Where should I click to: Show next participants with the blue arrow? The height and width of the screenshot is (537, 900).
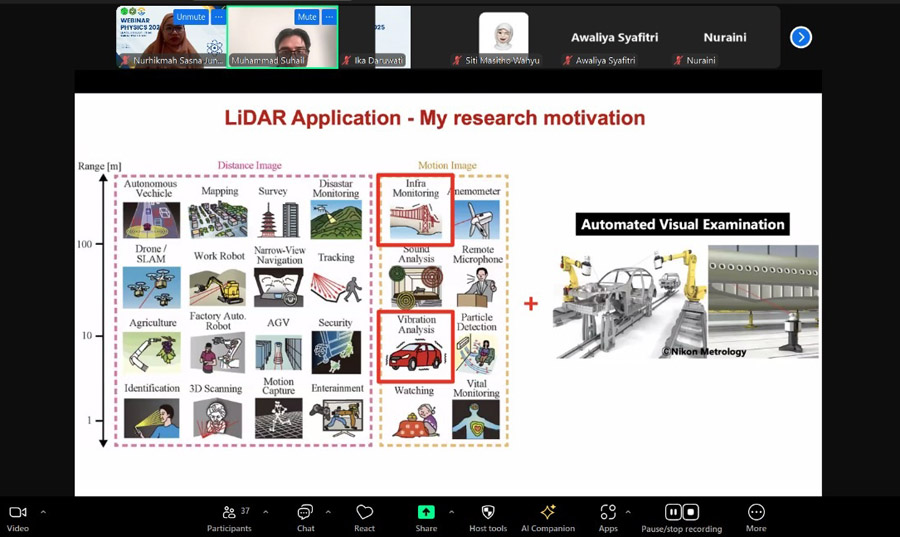tap(801, 37)
